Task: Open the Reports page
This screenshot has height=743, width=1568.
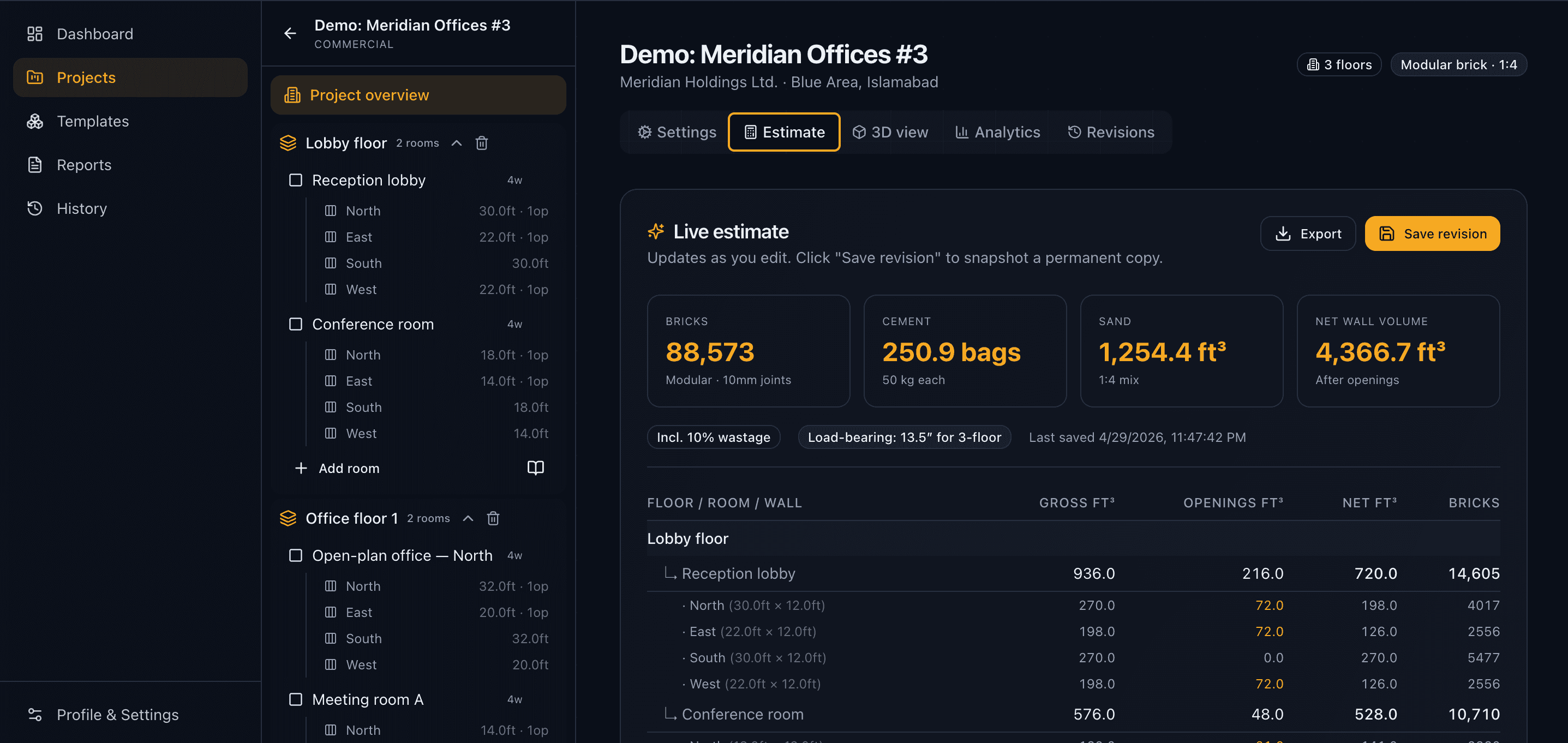Action: tap(130, 165)
